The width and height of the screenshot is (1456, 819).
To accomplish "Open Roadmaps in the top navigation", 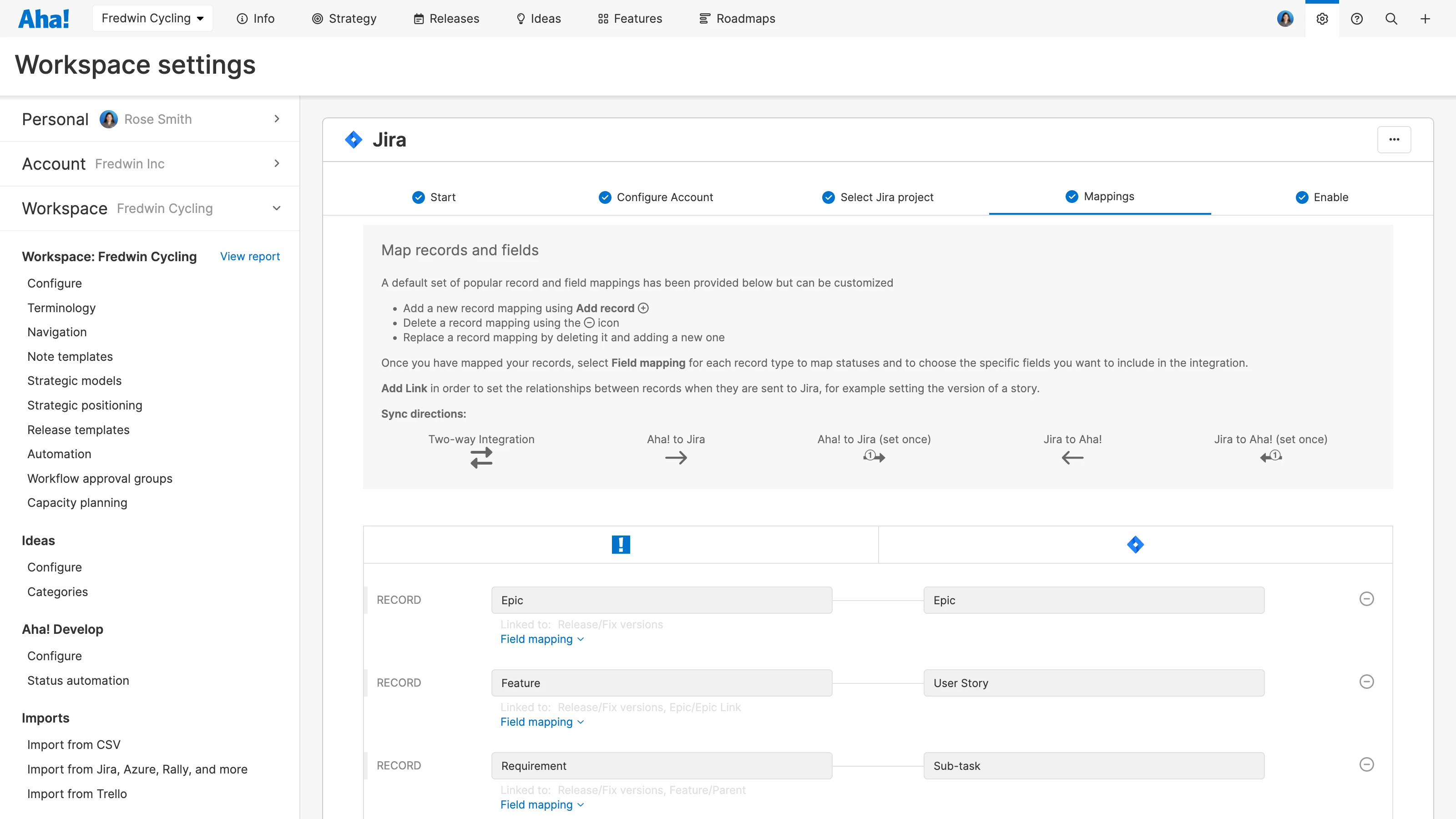I will tap(737, 18).
